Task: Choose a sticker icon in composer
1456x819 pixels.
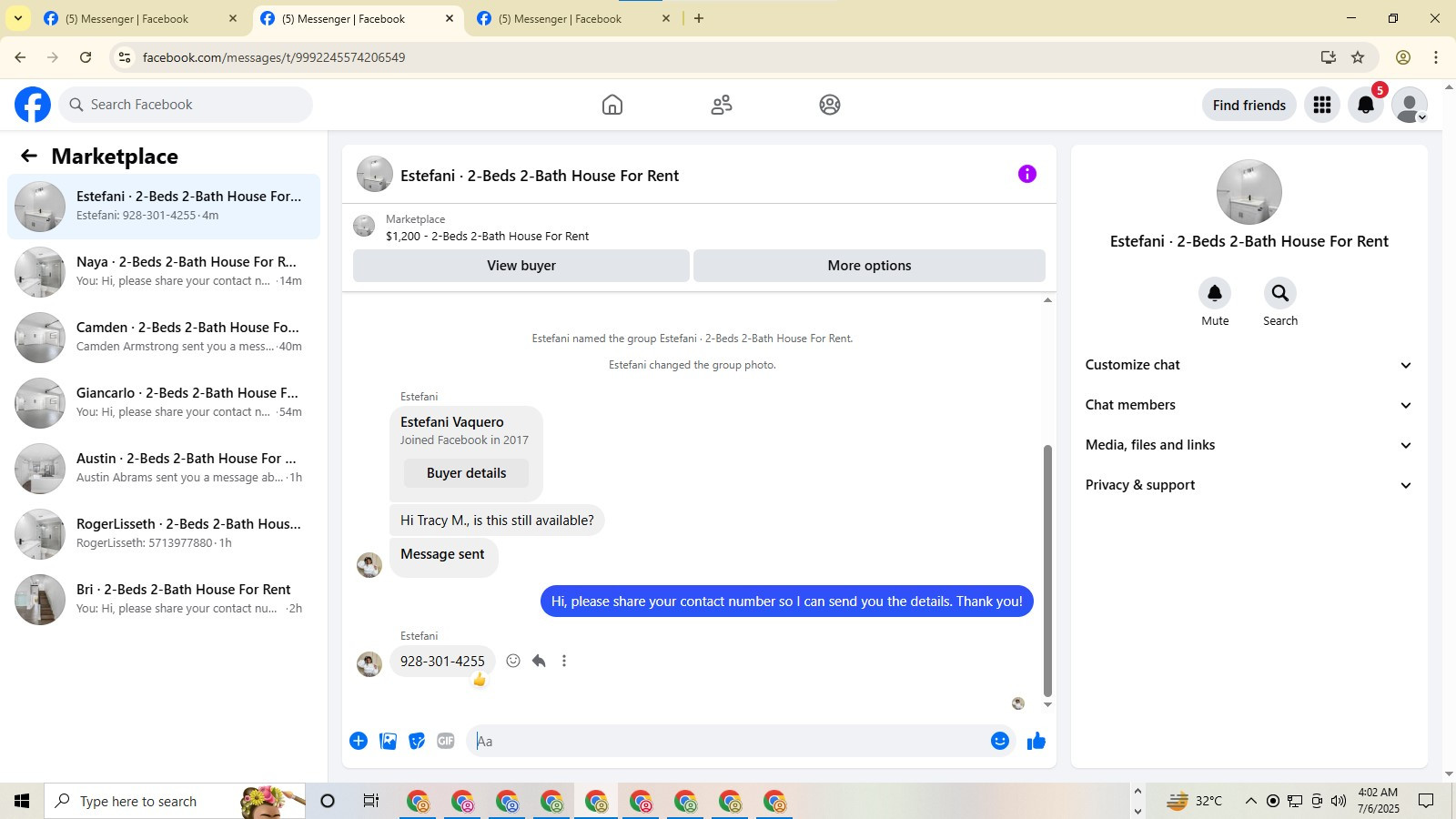Action: click(x=417, y=741)
